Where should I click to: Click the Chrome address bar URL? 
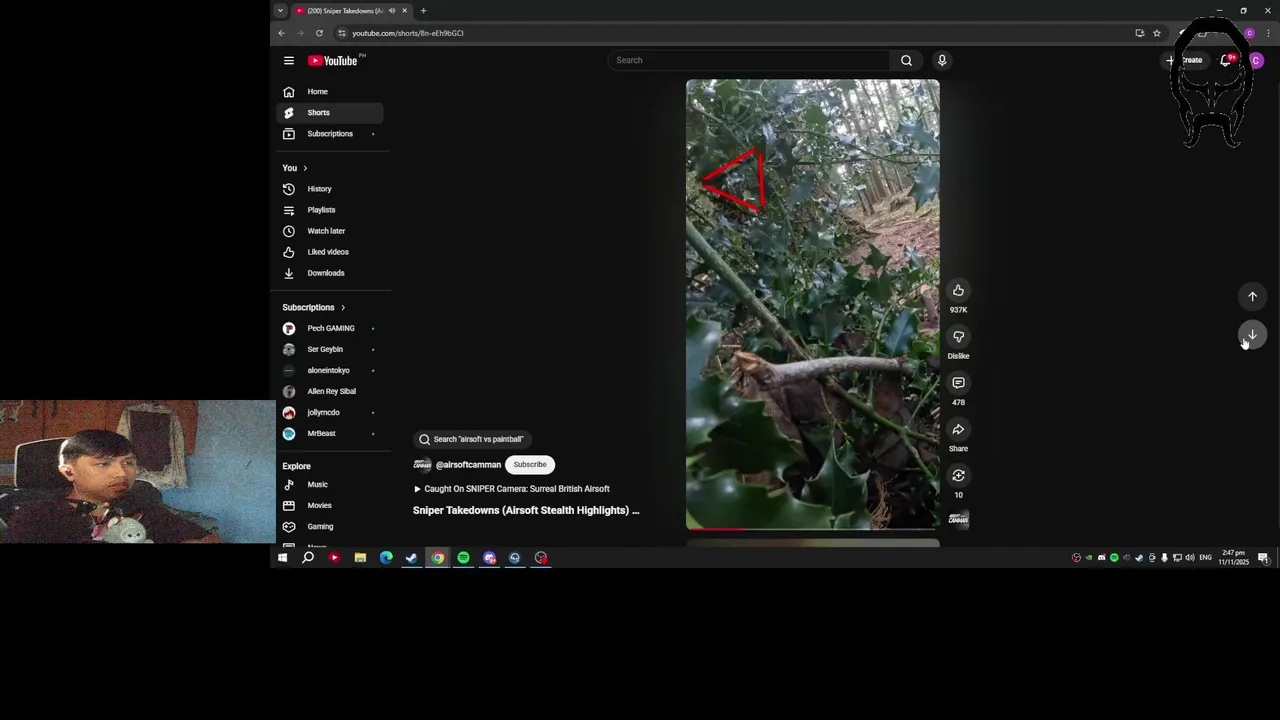[x=408, y=33]
